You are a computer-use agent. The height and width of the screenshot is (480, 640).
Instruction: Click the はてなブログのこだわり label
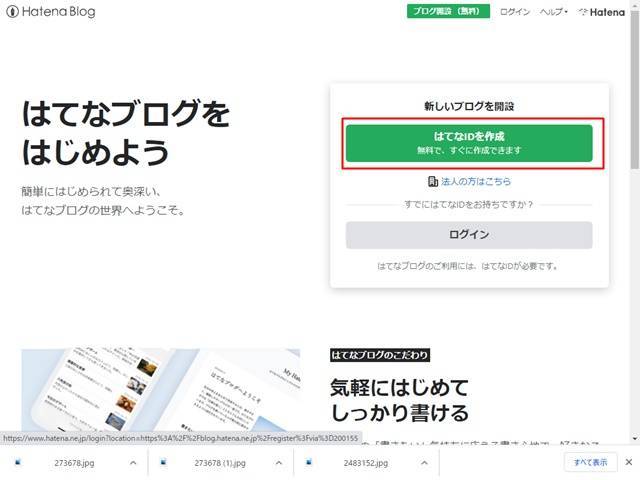[380, 355]
